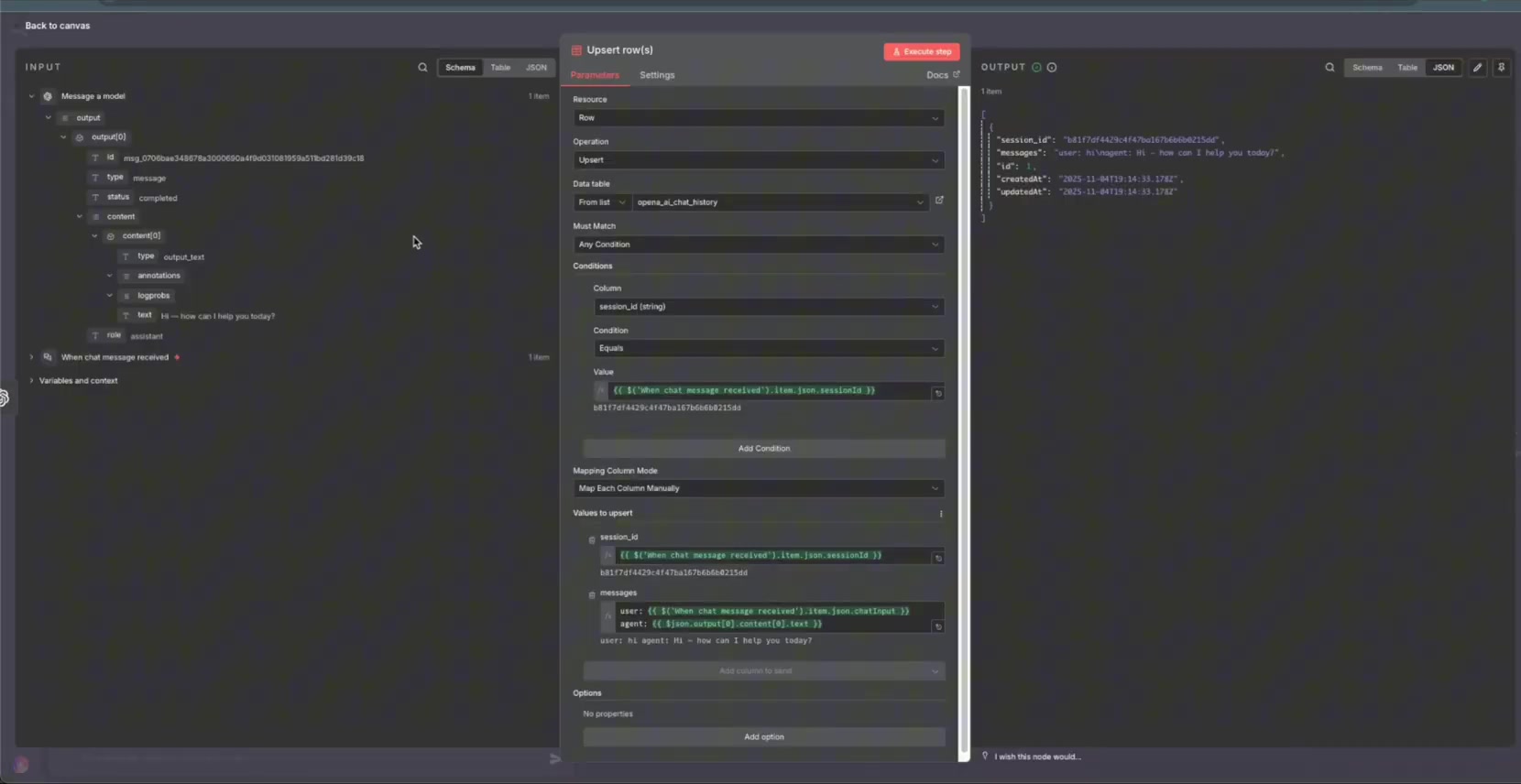The image size is (1521, 784).
Task: Pin the output data
Action: (x=1501, y=68)
